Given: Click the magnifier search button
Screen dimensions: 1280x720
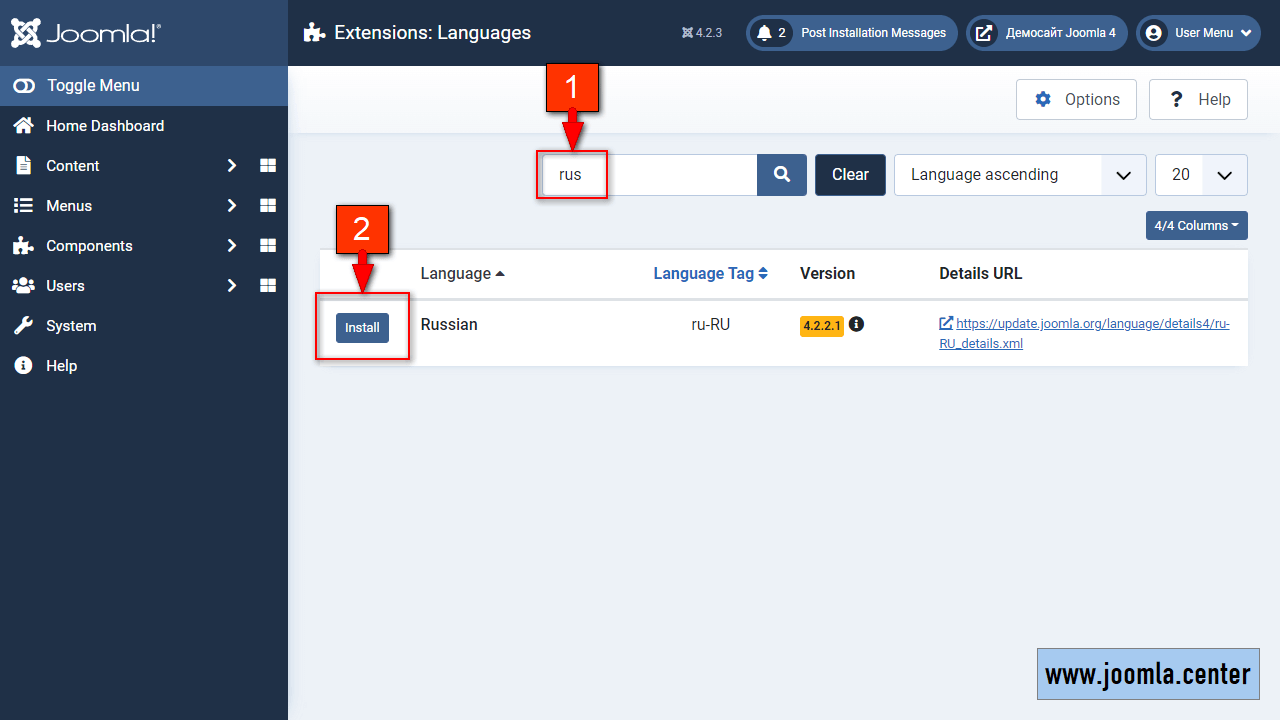Looking at the screenshot, I should 782,174.
